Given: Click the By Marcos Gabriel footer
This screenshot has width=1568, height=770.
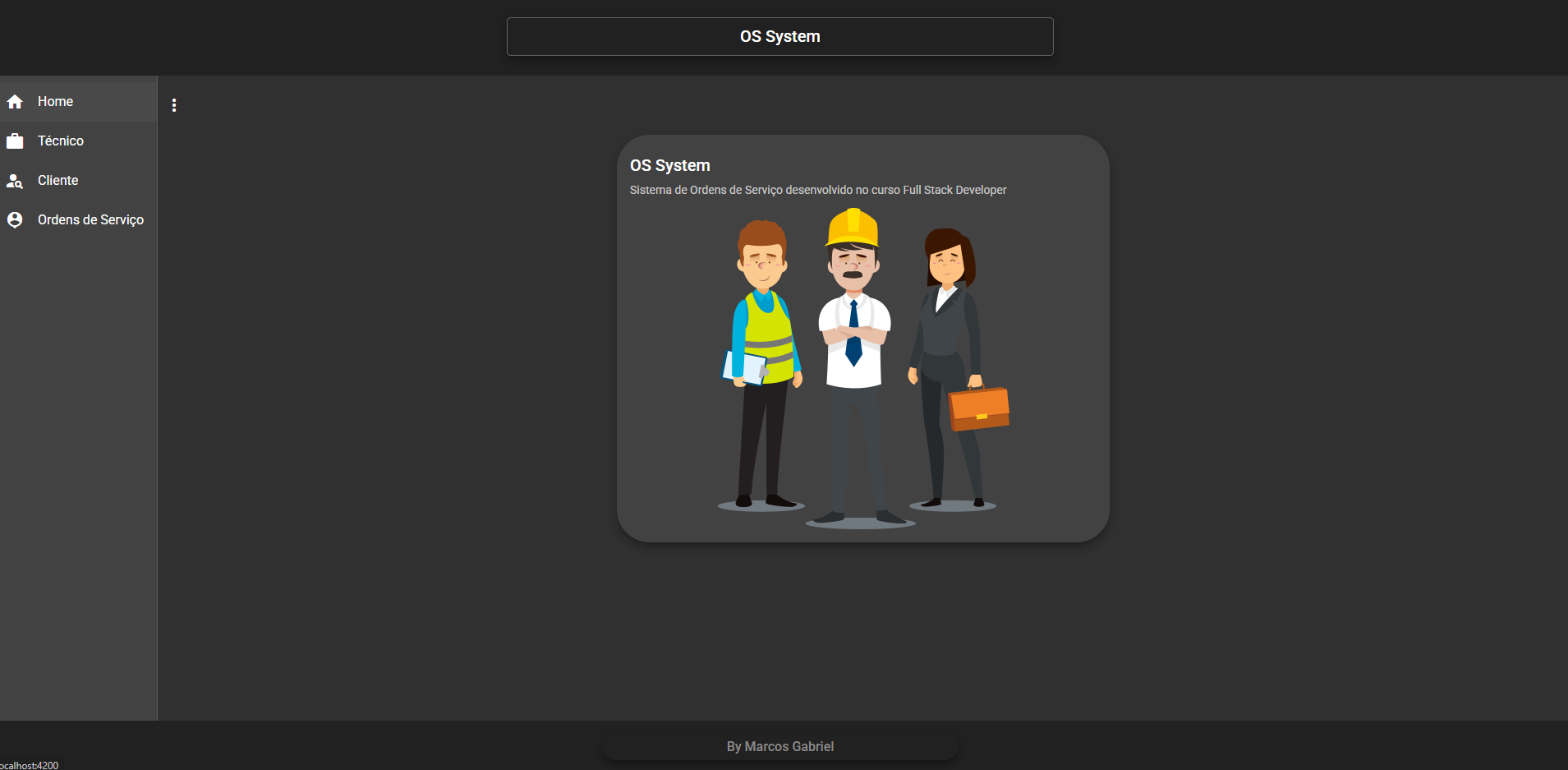Looking at the screenshot, I should [x=780, y=746].
